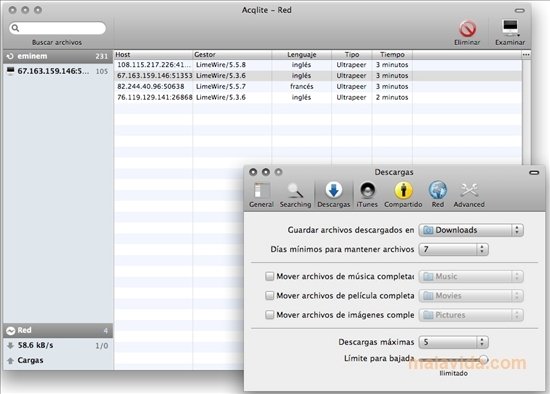Click LimeWire/5.5.8 in Gestor column
The image size is (550, 394).
coord(221,65)
